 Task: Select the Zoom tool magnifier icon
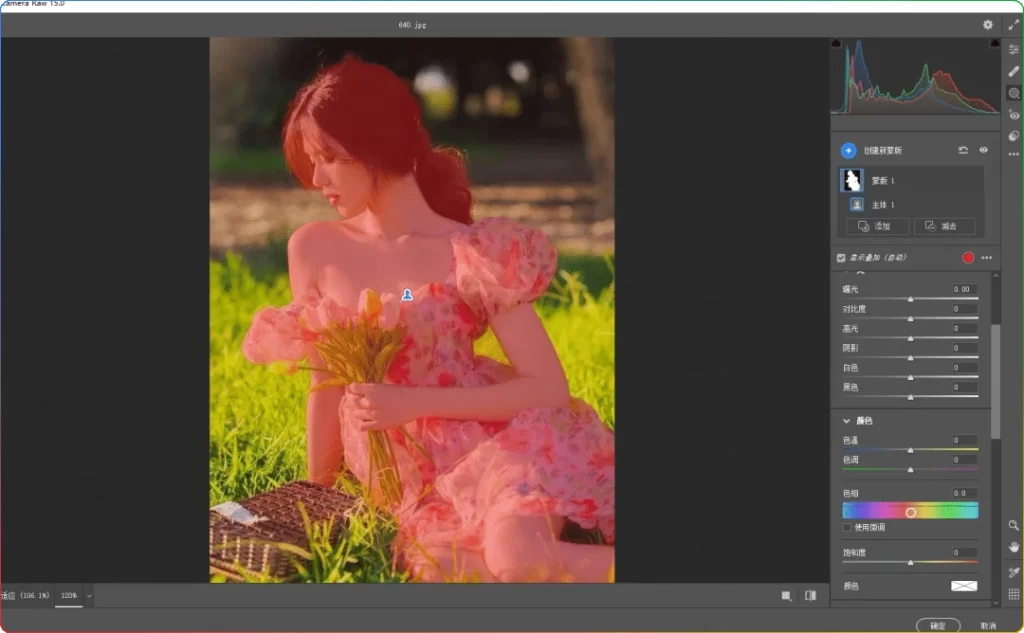pos(1013,525)
